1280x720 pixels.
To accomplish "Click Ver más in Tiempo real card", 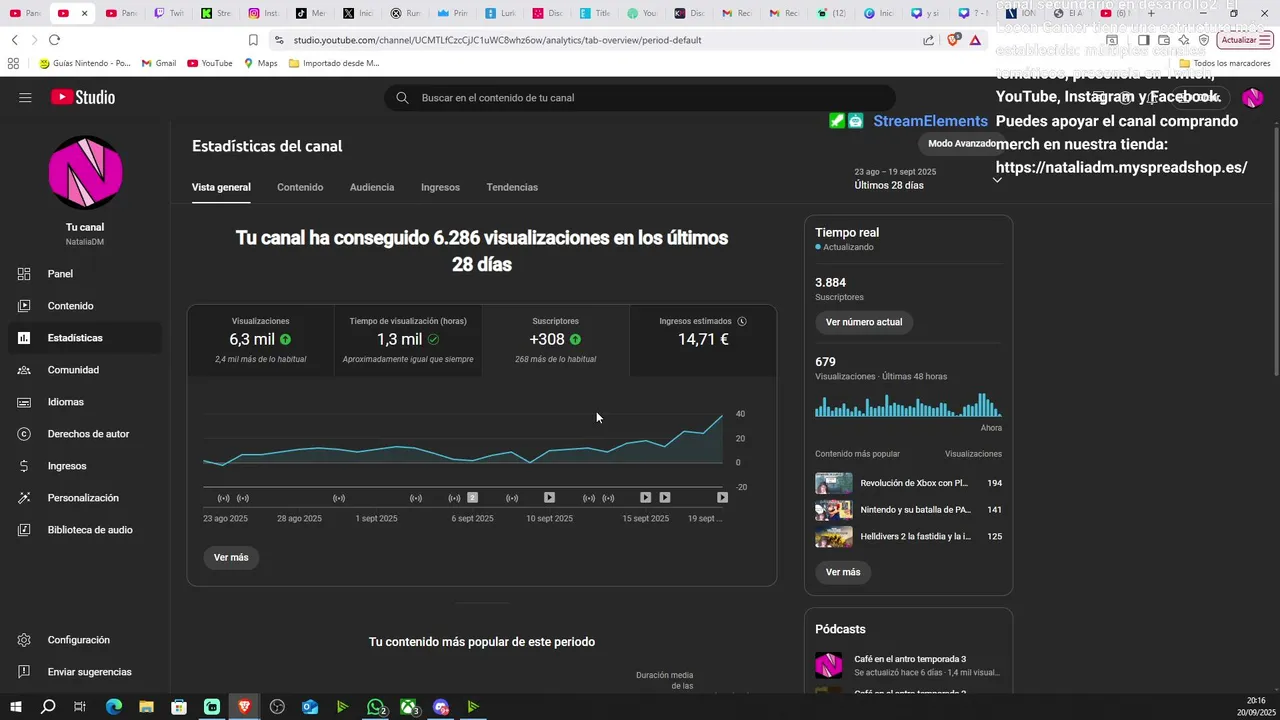I will (843, 572).
